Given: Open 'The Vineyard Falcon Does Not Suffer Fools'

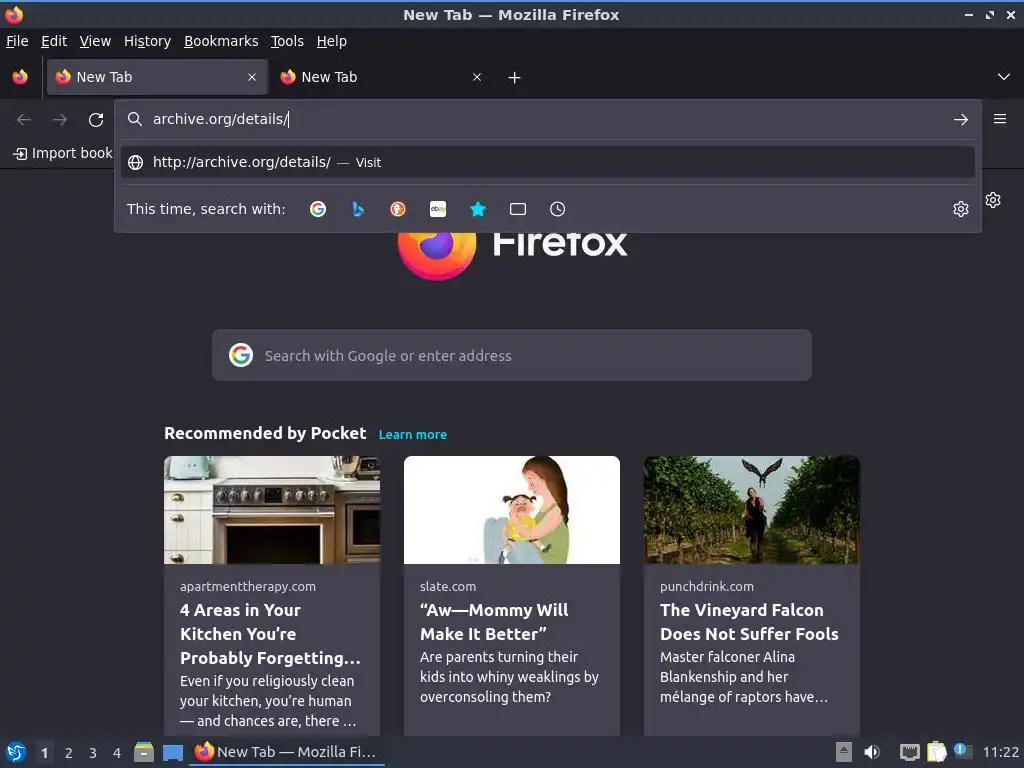Looking at the screenshot, I should (749, 622).
